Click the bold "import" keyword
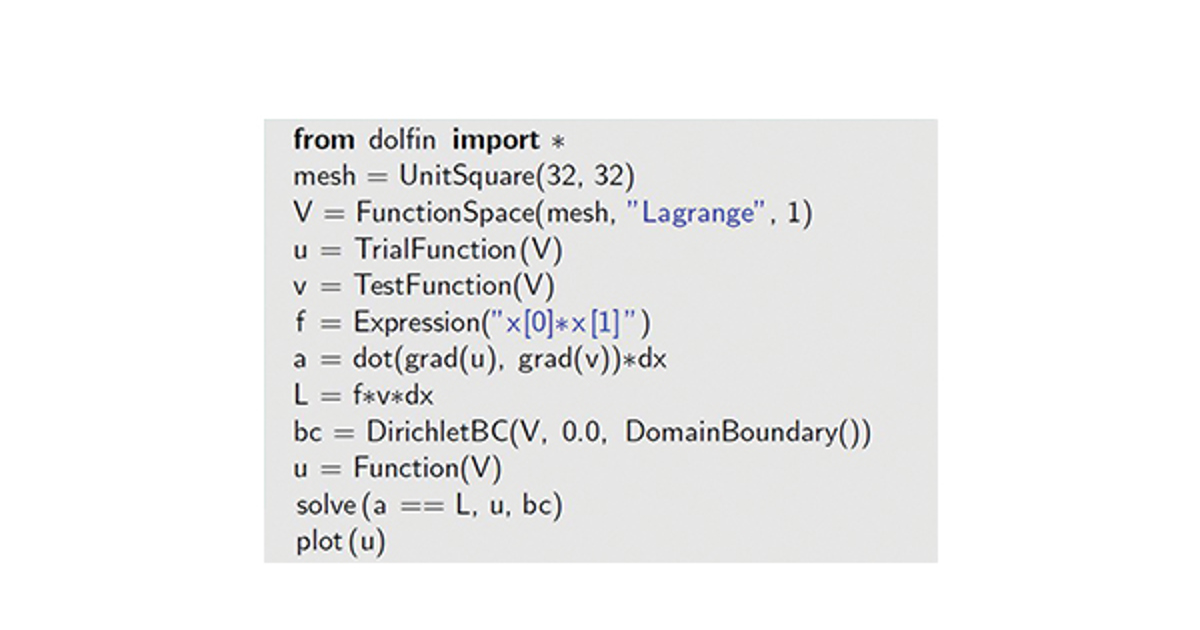The width and height of the screenshot is (1200, 630). point(495,140)
